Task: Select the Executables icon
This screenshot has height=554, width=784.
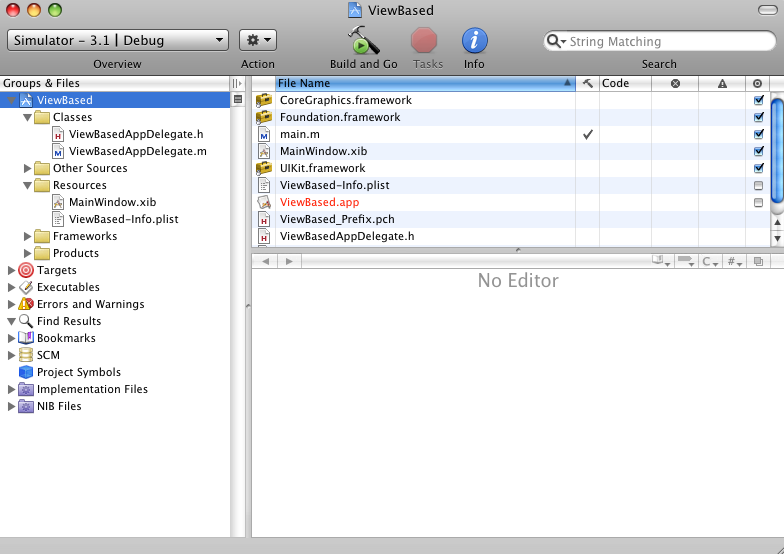Action: (26, 287)
